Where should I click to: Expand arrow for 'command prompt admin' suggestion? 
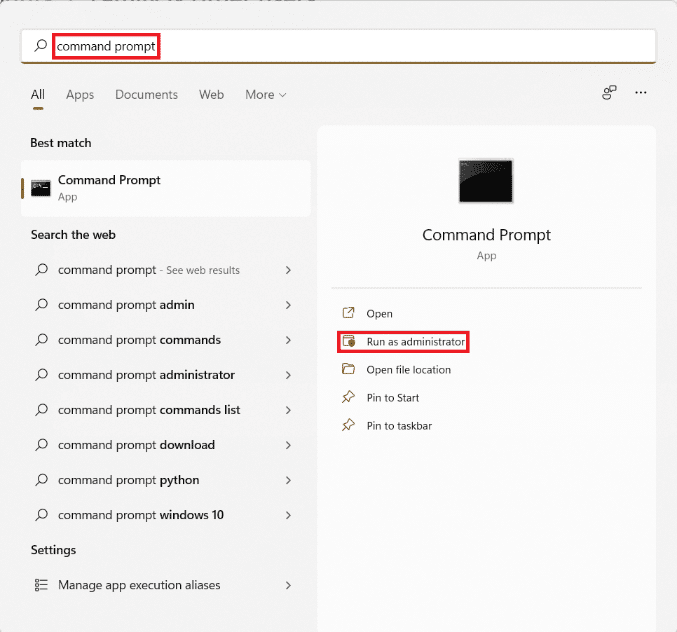click(x=288, y=305)
